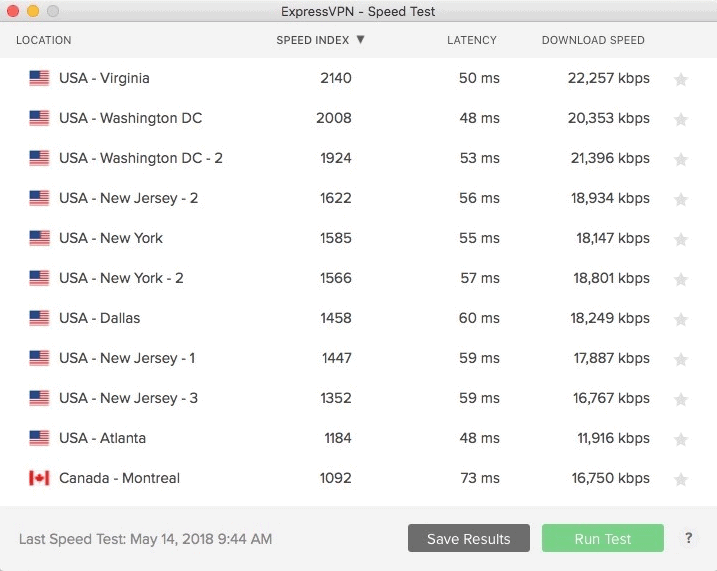The height and width of the screenshot is (571, 717).
Task: Sort by Latency column header
Action: click(471, 40)
